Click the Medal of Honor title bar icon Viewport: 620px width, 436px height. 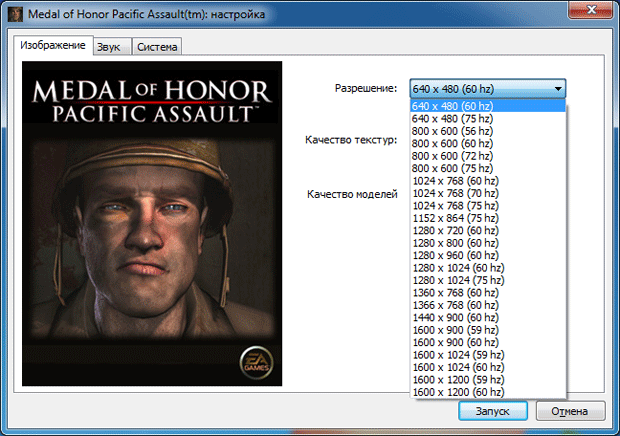pos(15,14)
